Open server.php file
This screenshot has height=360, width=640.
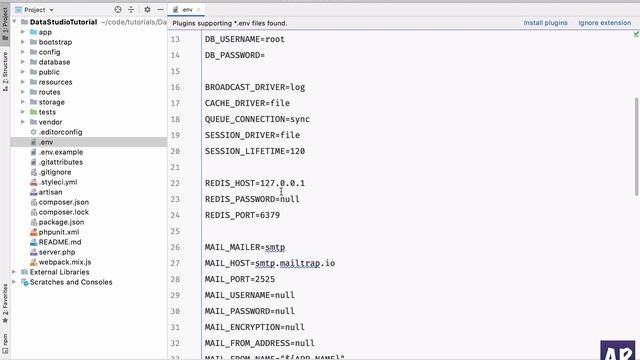57,252
